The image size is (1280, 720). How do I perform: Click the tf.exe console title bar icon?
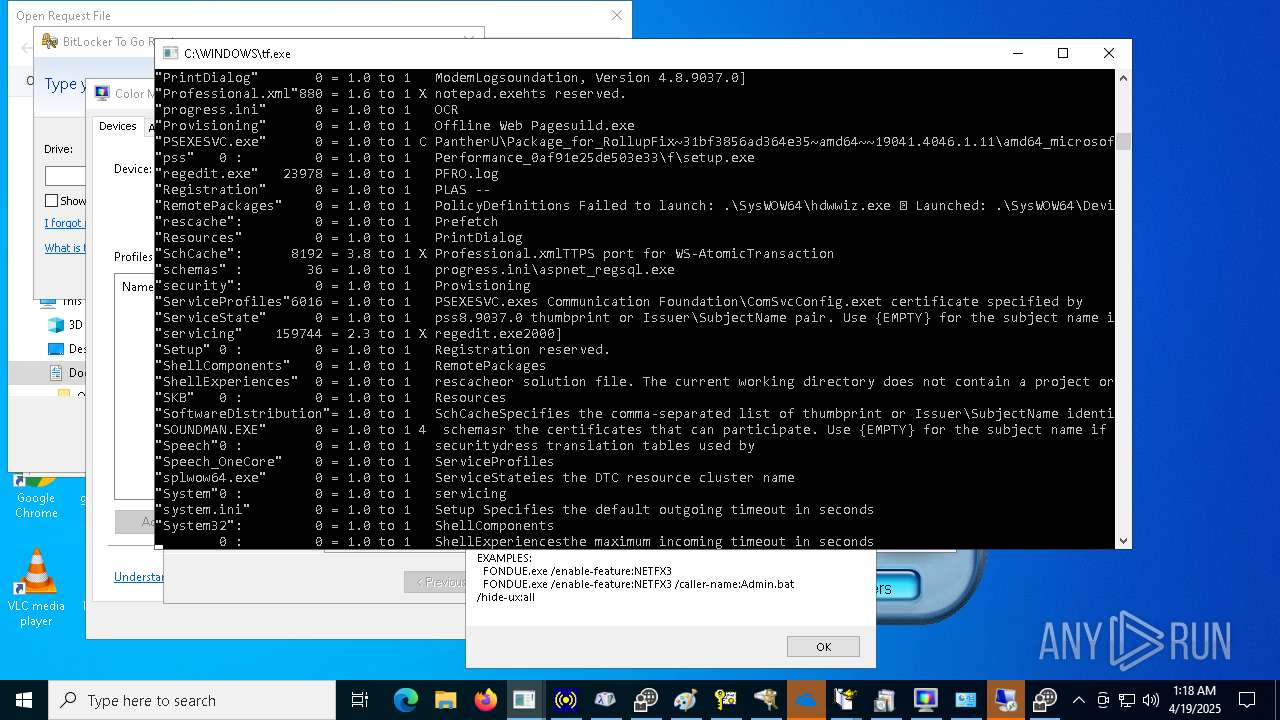pyautogui.click(x=170, y=53)
